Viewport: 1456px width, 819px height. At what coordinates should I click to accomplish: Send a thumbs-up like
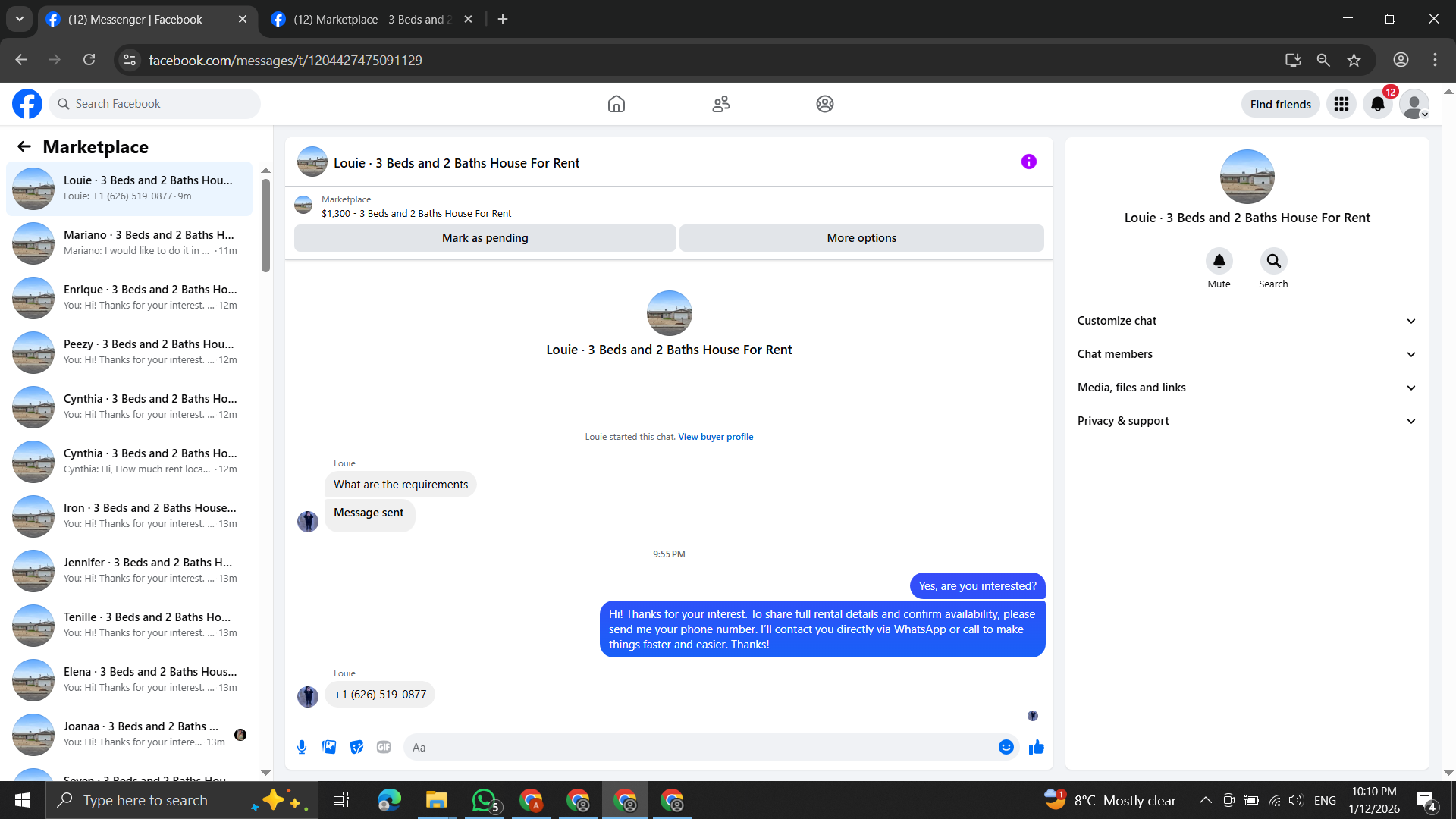pos(1036,747)
